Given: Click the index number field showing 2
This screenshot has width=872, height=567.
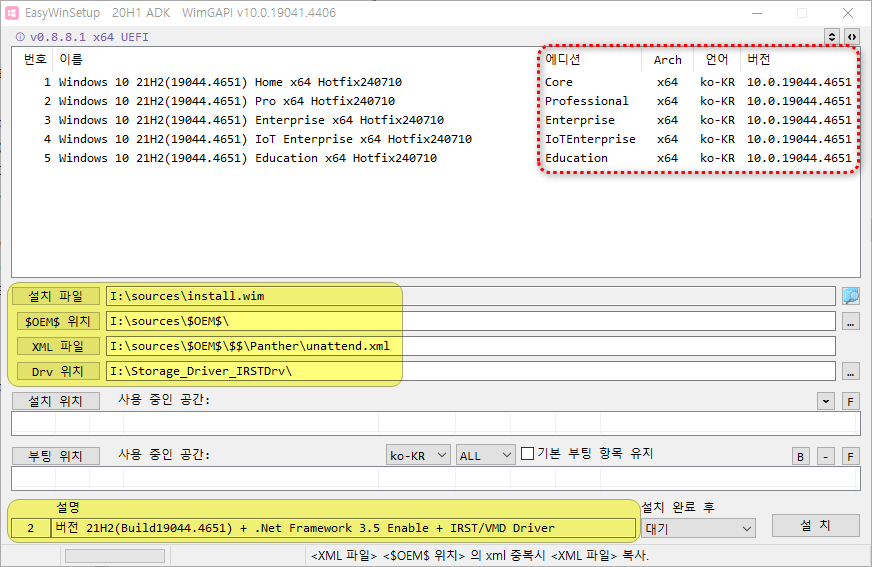Looking at the screenshot, I should [31, 528].
